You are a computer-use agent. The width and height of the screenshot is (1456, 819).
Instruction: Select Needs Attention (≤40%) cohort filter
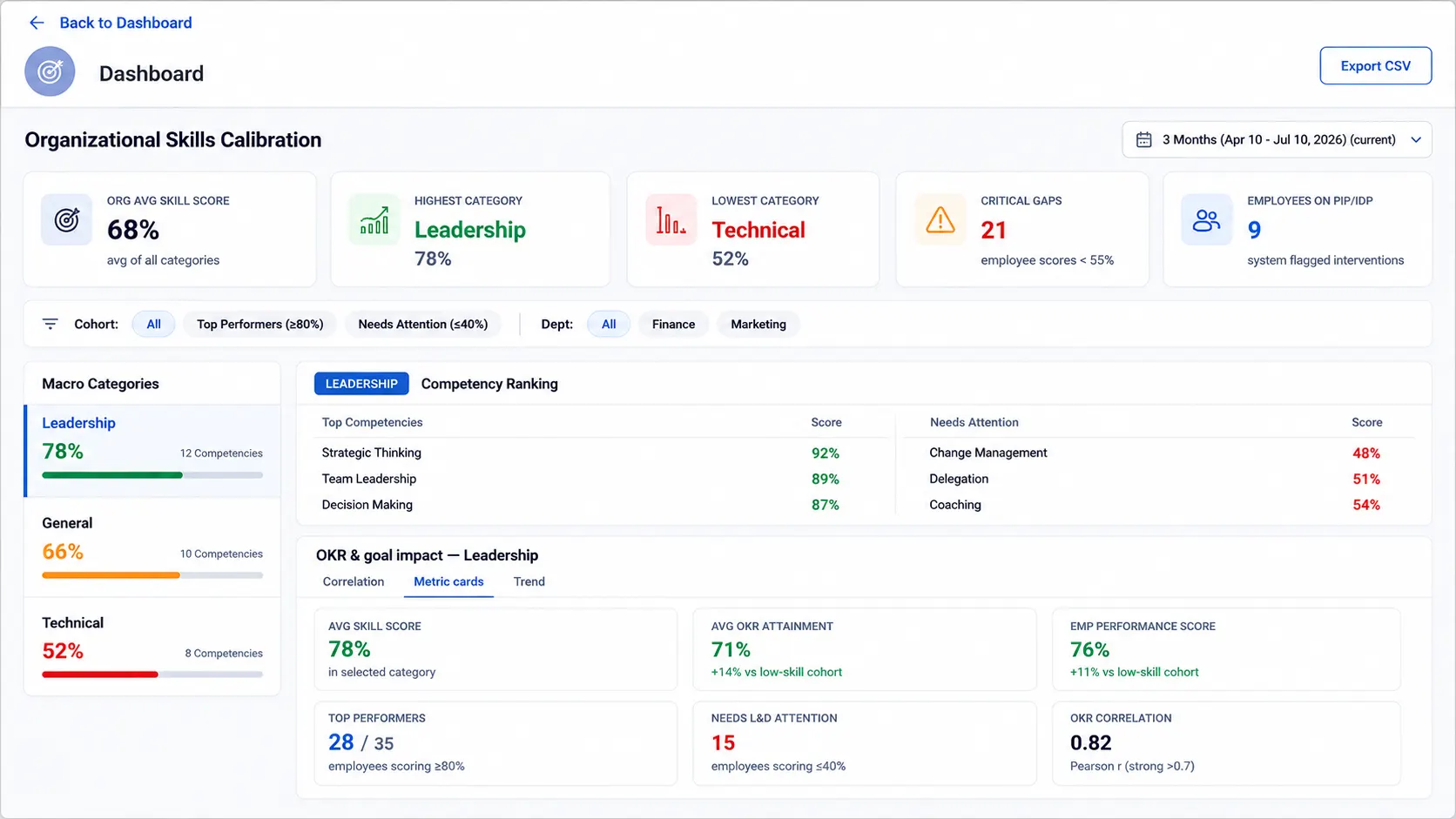pyautogui.click(x=423, y=324)
